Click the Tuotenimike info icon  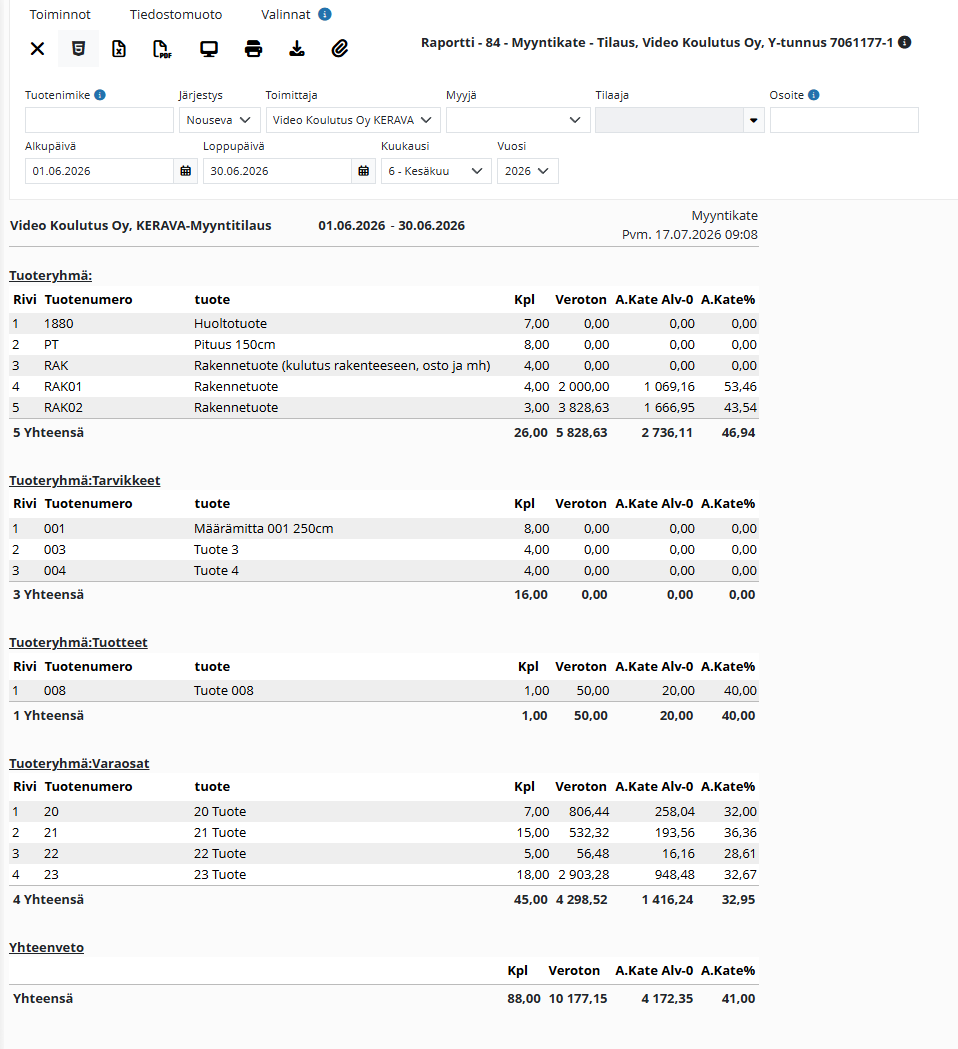(100, 95)
